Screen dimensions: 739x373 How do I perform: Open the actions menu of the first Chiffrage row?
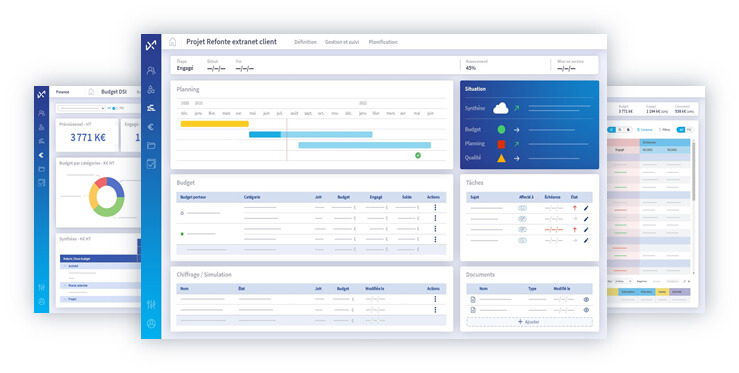point(435,299)
